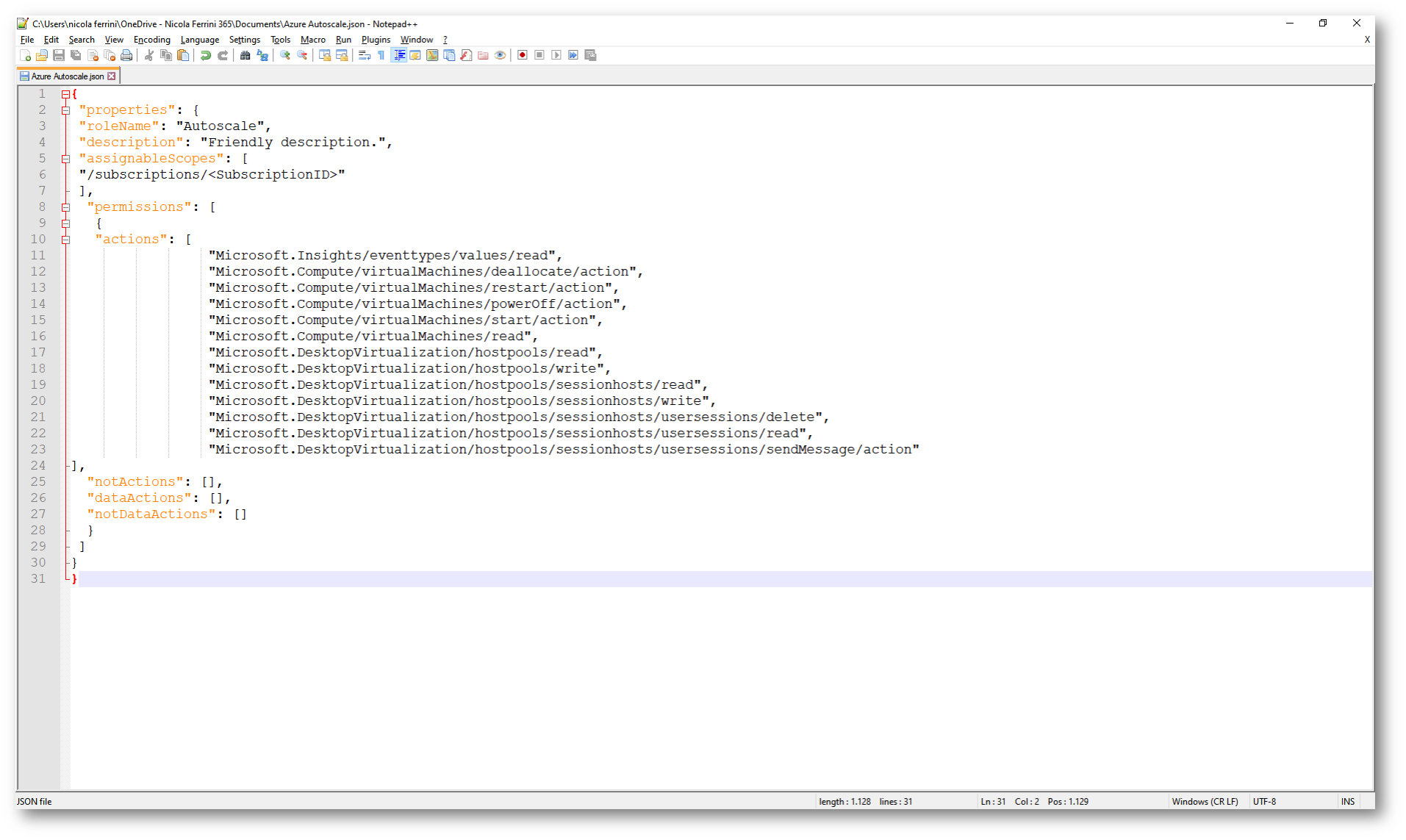Open the File menu
1406x840 pixels.
pyautogui.click(x=27, y=40)
